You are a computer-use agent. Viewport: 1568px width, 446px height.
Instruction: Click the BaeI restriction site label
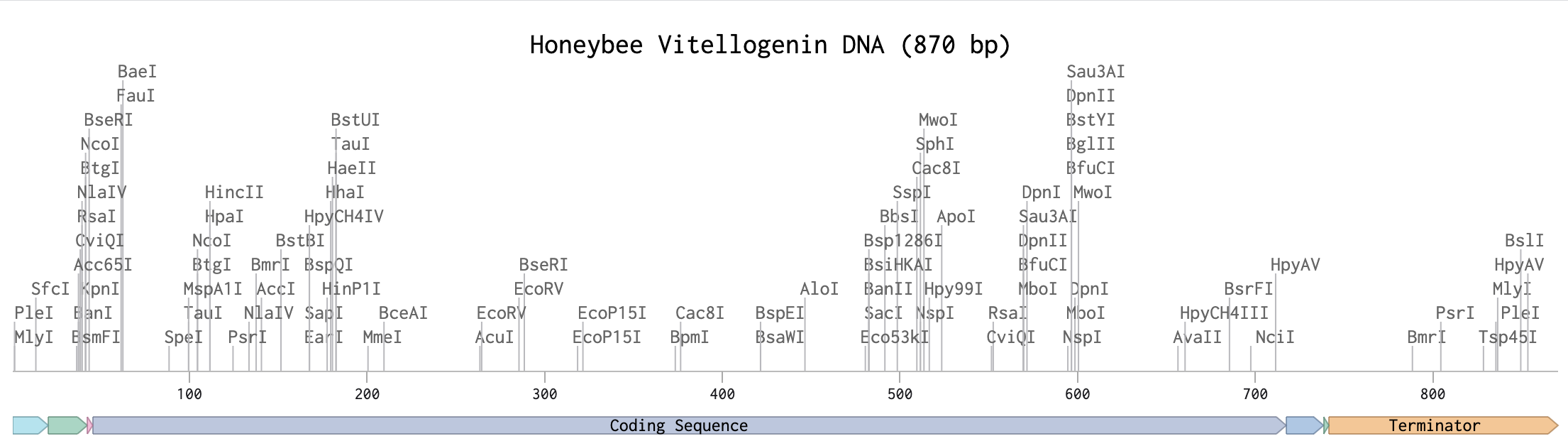[x=137, y=72]
